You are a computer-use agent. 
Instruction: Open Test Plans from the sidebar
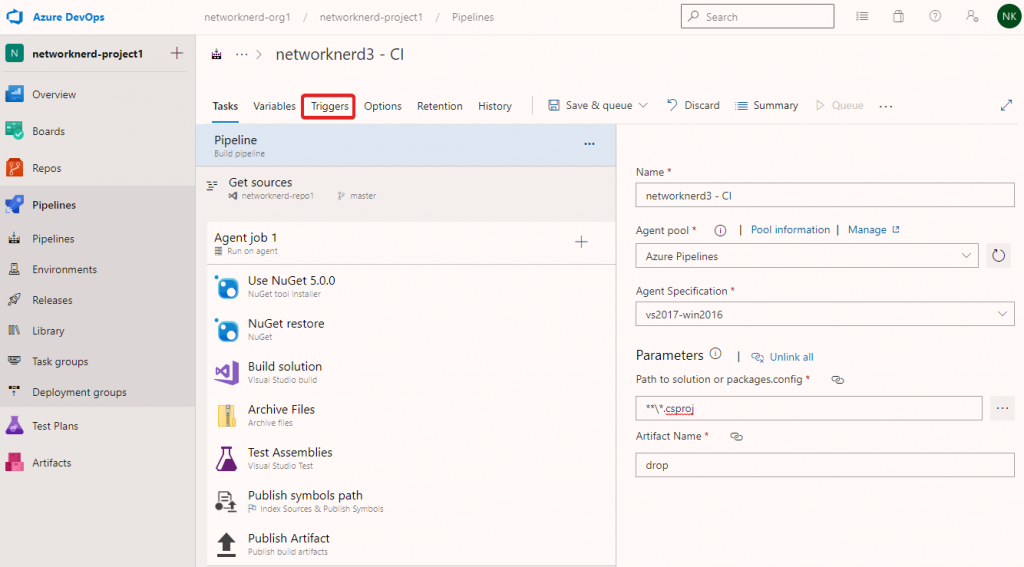coord(55,426)
